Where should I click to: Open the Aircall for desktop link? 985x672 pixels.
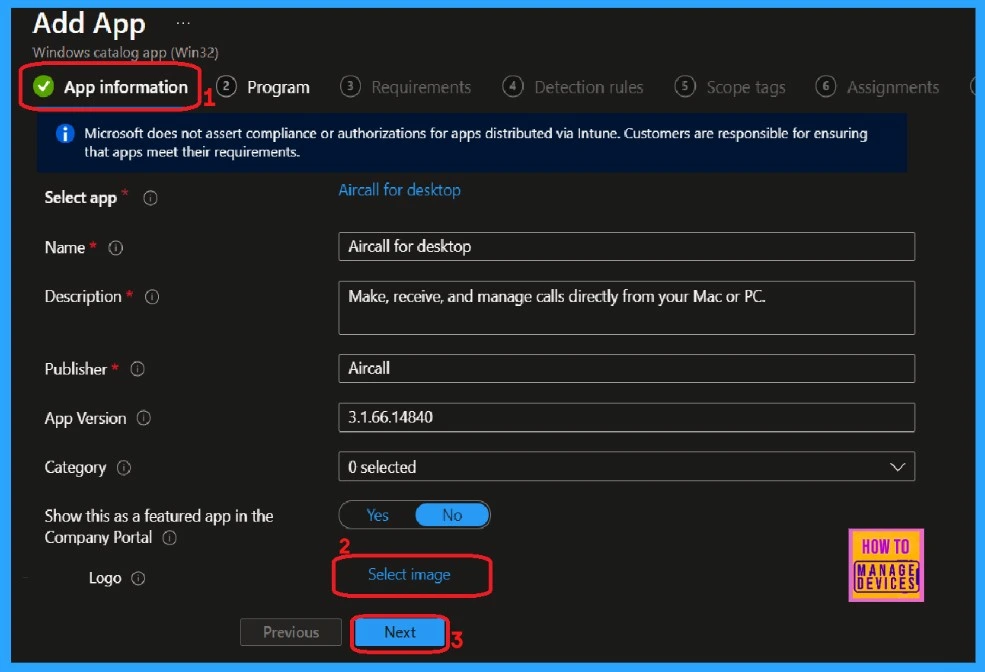(x=400, y=190)
